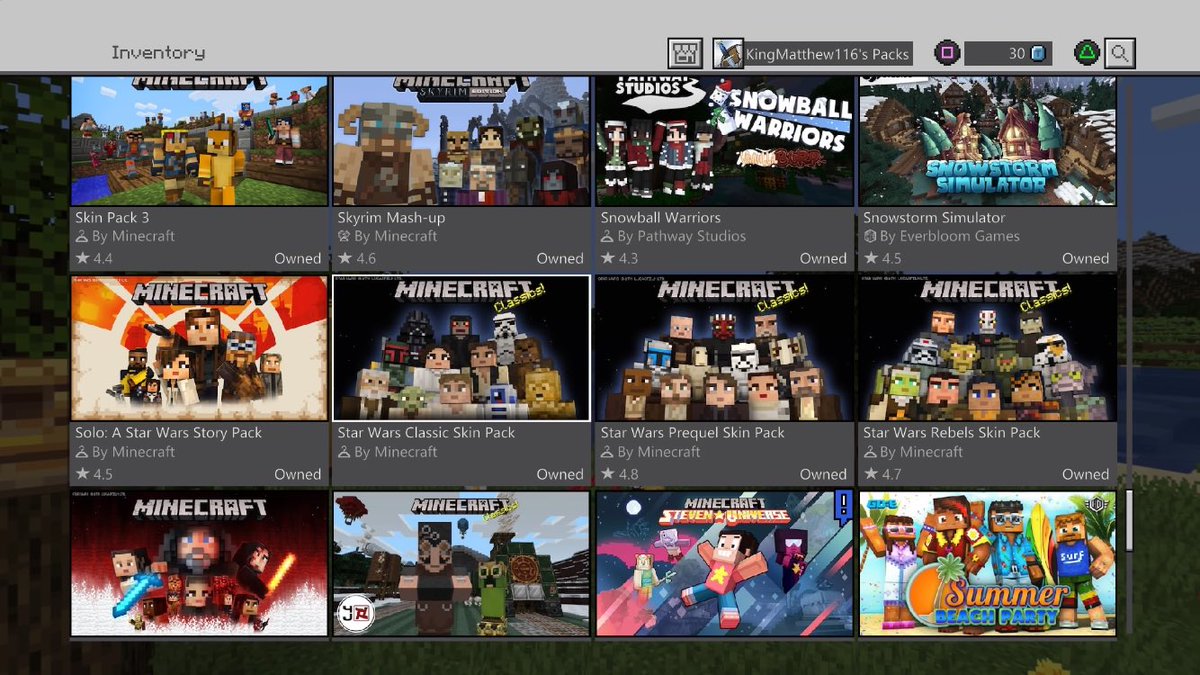Click creator icon on Skin Pack 3 card

coord(82,237)
